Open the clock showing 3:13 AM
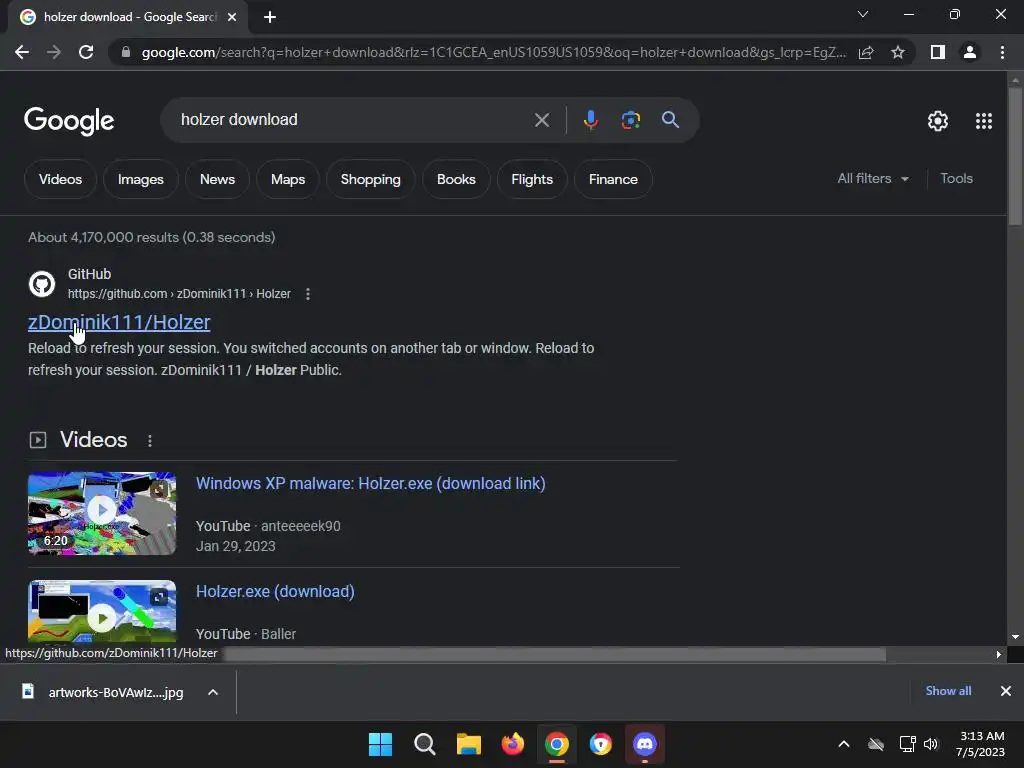1024x768 pixels. click(x=980, y=744)
